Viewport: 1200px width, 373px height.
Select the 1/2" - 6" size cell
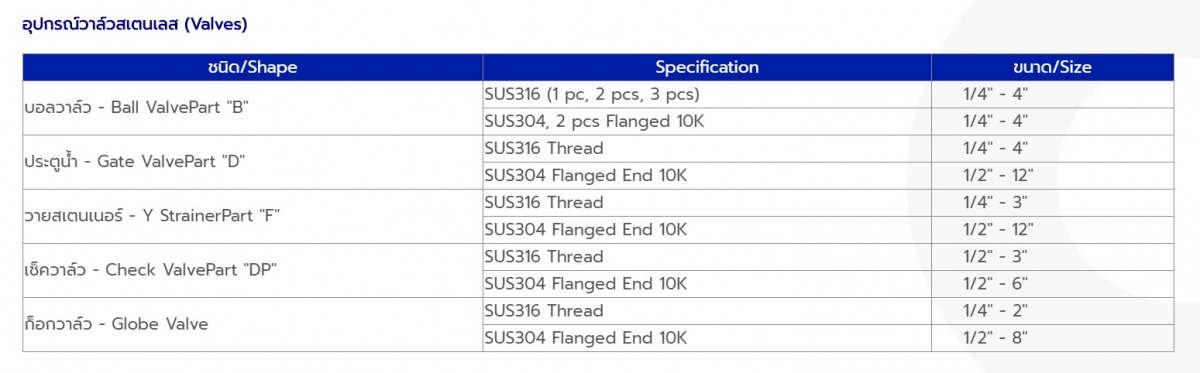tap(1052, 284)
